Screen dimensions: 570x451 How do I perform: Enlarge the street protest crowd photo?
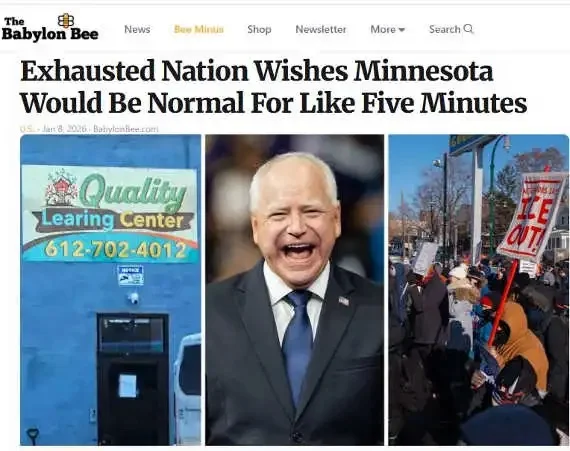[478, 290]
